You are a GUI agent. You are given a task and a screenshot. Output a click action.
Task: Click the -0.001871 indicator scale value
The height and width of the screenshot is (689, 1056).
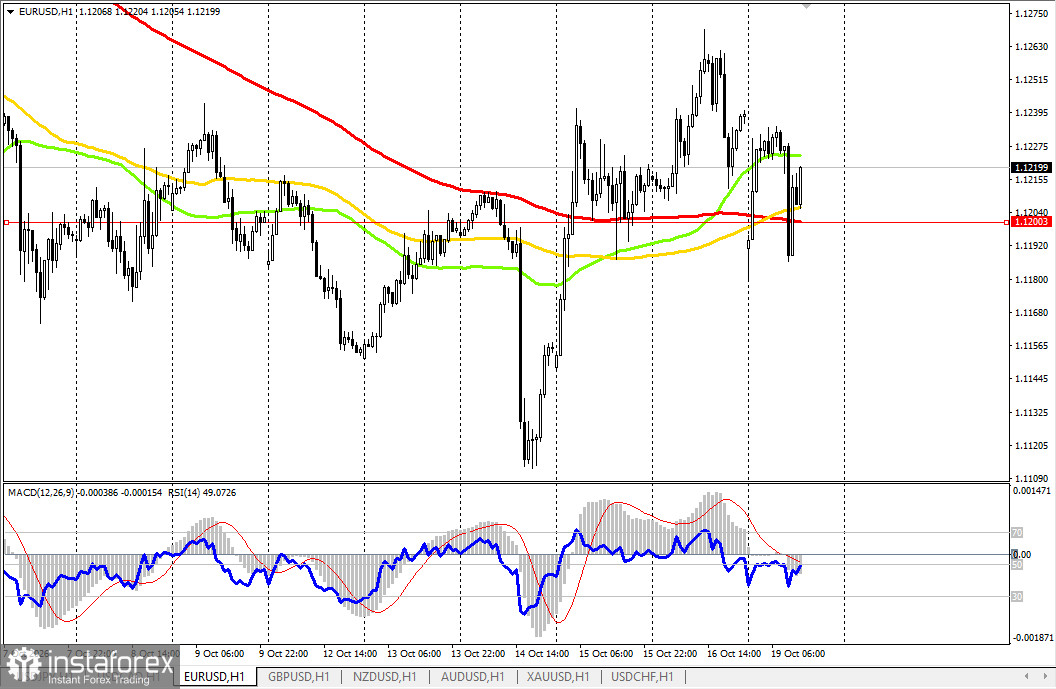click(x=1032, y=637)
